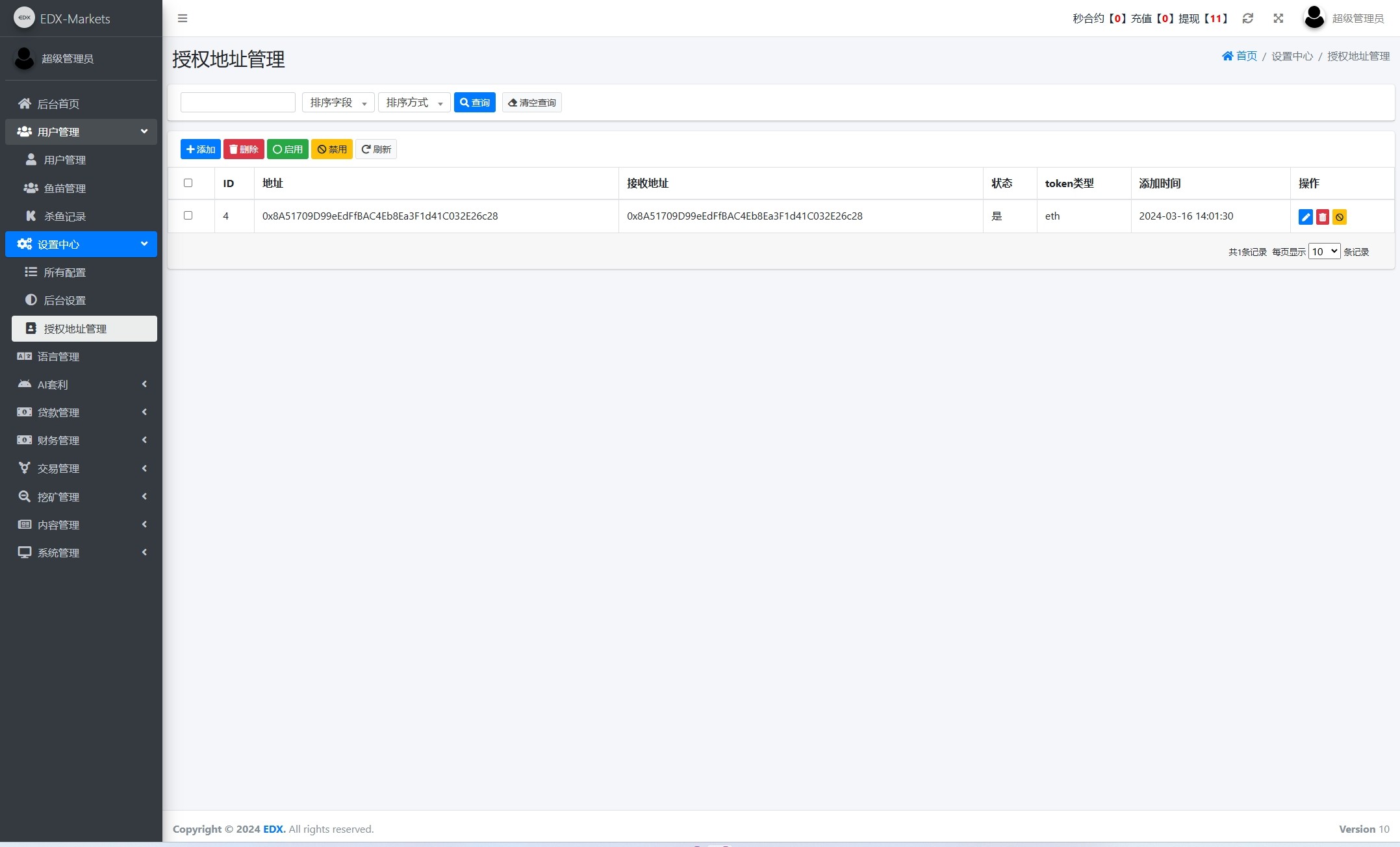Open 语言管理 sidebar item
Image resolution: width=1400 pixels, height=847 pixels.
58,357
